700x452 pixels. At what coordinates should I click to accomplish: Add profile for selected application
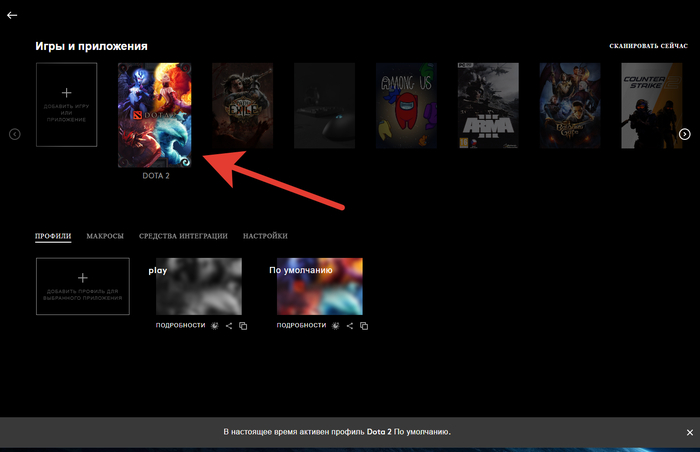(83, 287)
